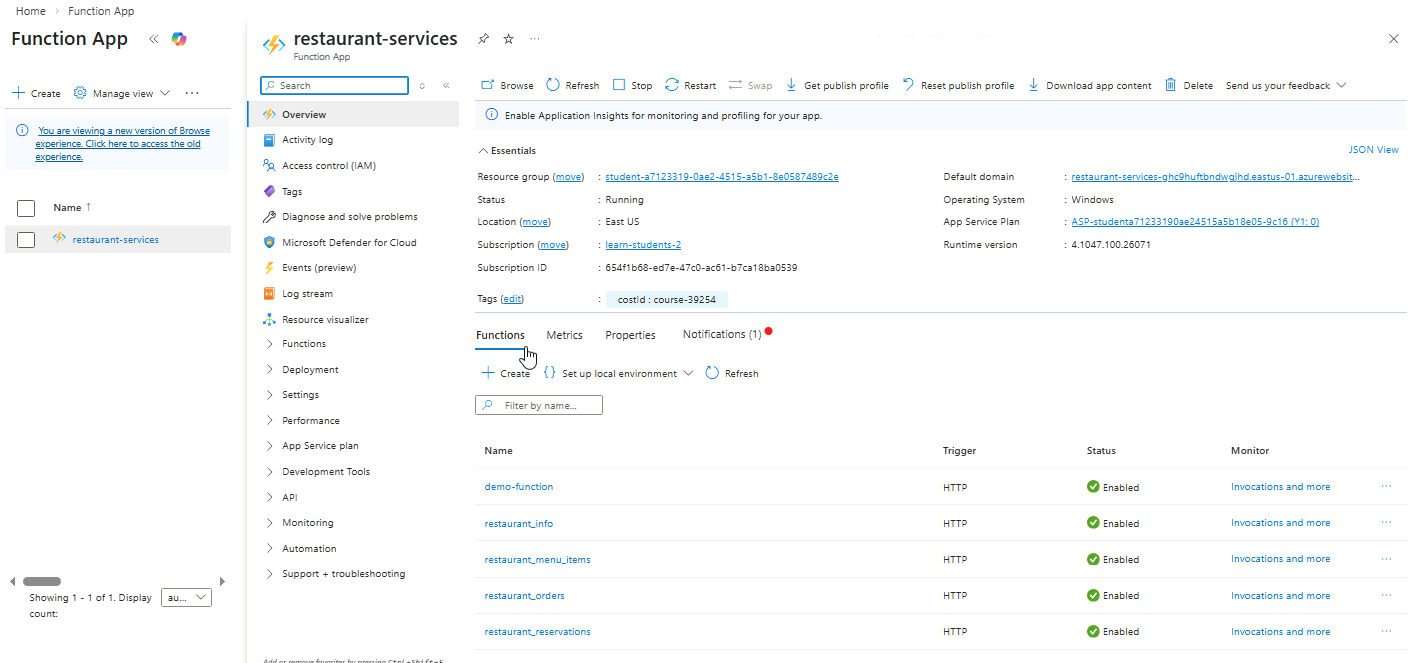Mark restaurant-services as favorite with star

[508, 39]
